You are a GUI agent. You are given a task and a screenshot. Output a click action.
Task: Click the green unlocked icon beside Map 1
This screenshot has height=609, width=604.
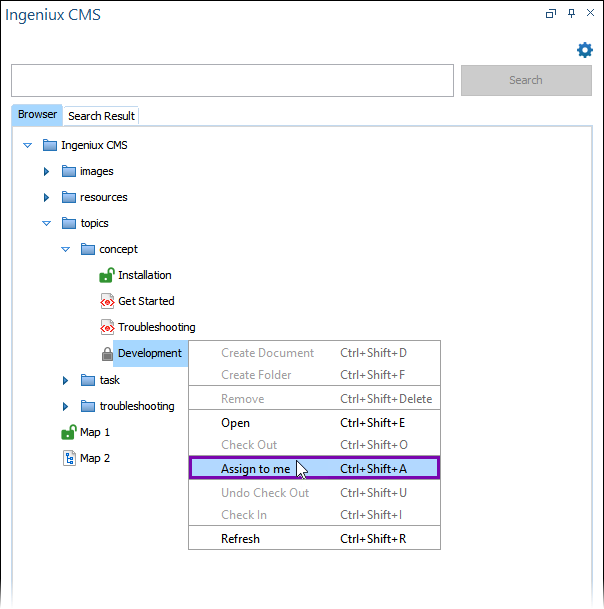click(x=69, y=432)
